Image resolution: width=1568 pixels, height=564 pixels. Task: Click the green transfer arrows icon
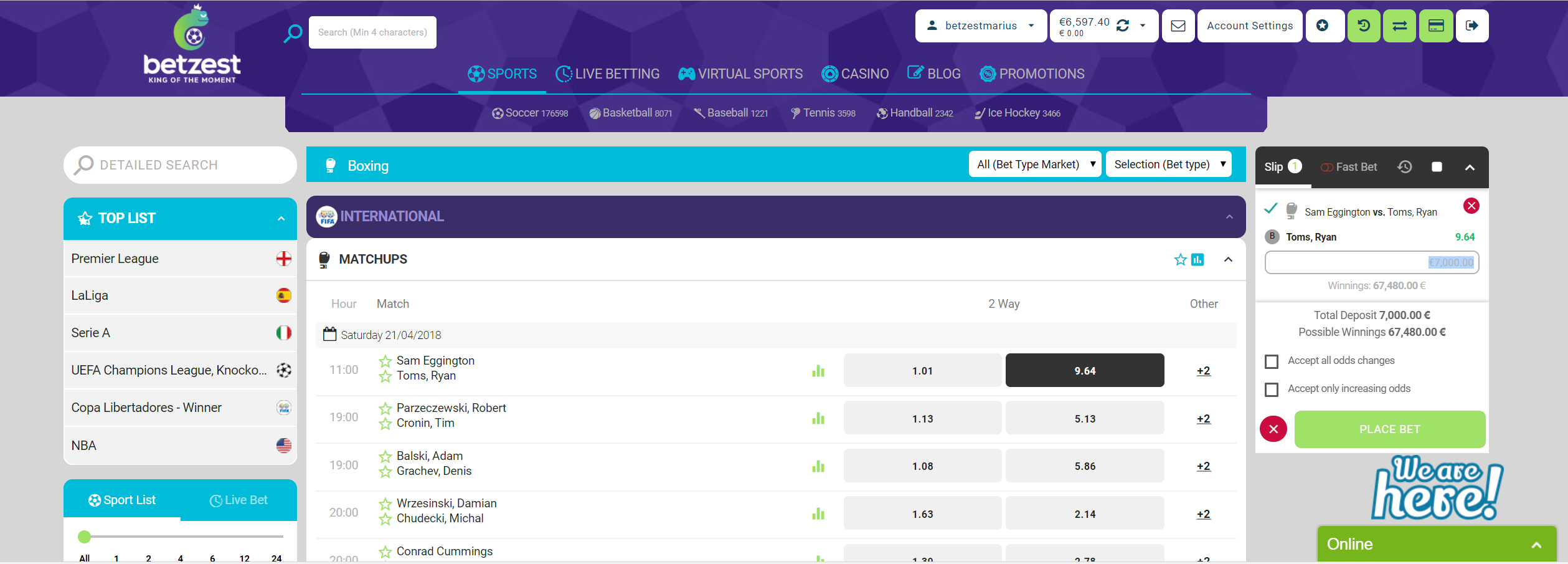(1399, 26)
